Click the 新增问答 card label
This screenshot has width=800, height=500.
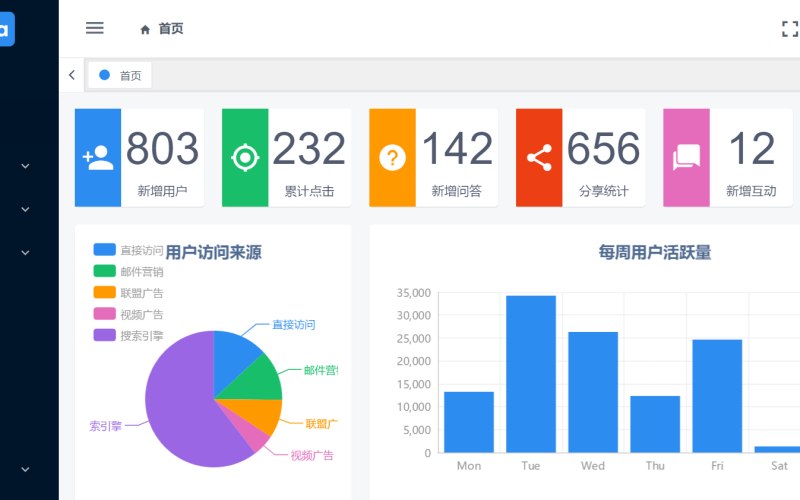pos(457,191)
